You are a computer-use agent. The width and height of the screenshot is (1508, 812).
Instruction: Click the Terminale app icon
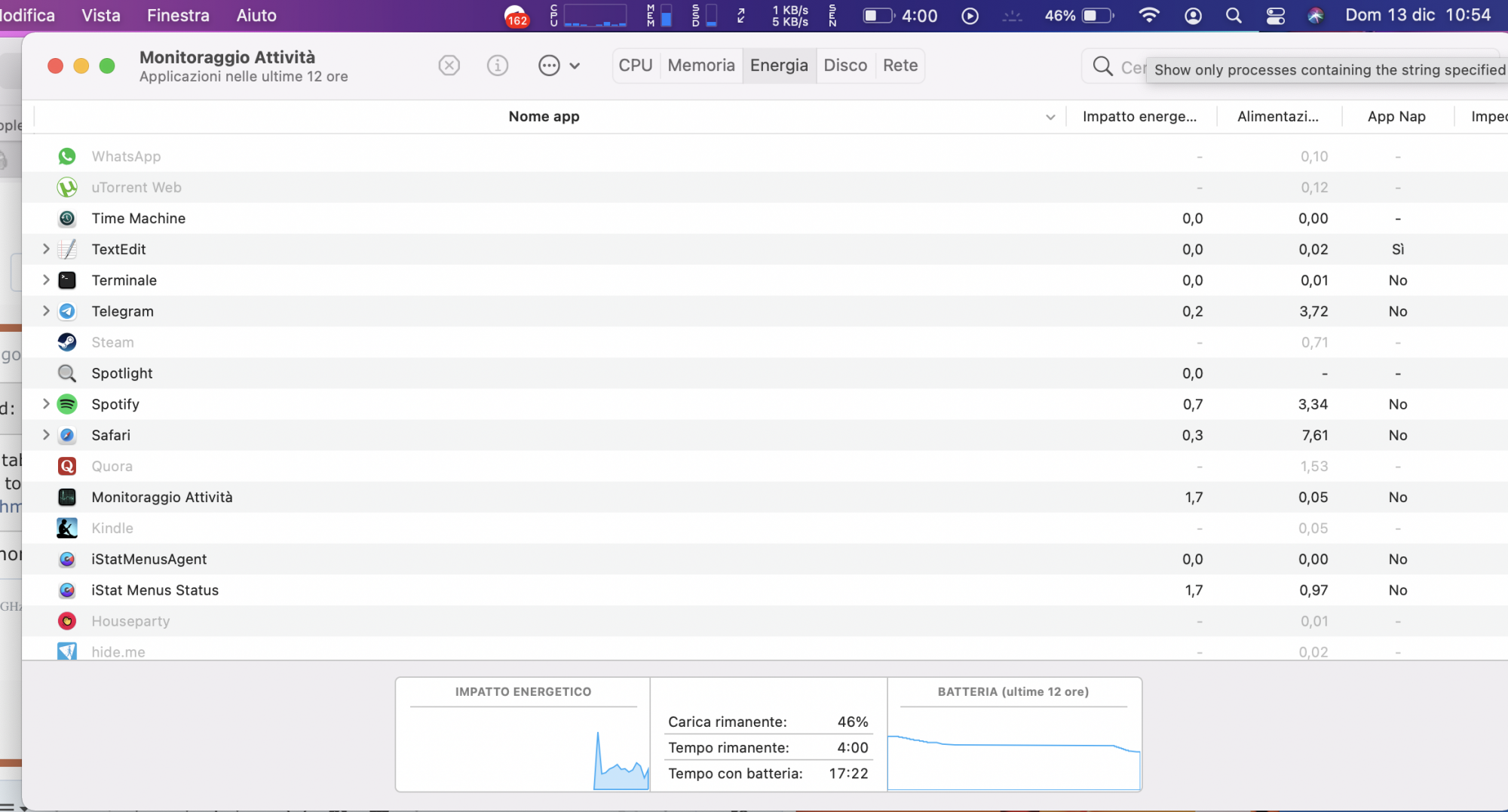[67, 280]
